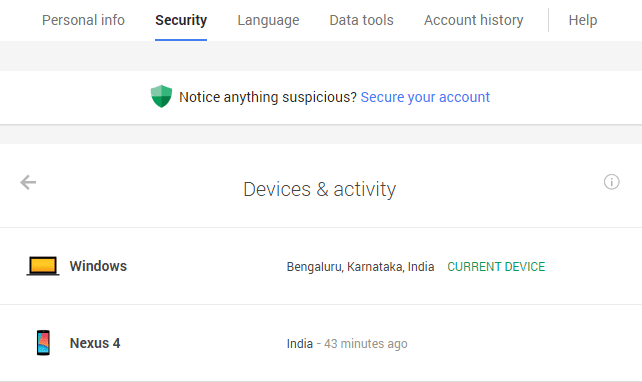Click the back arrow icon
The width and height of the screenshot is (642, 382).
pos(28,182)
